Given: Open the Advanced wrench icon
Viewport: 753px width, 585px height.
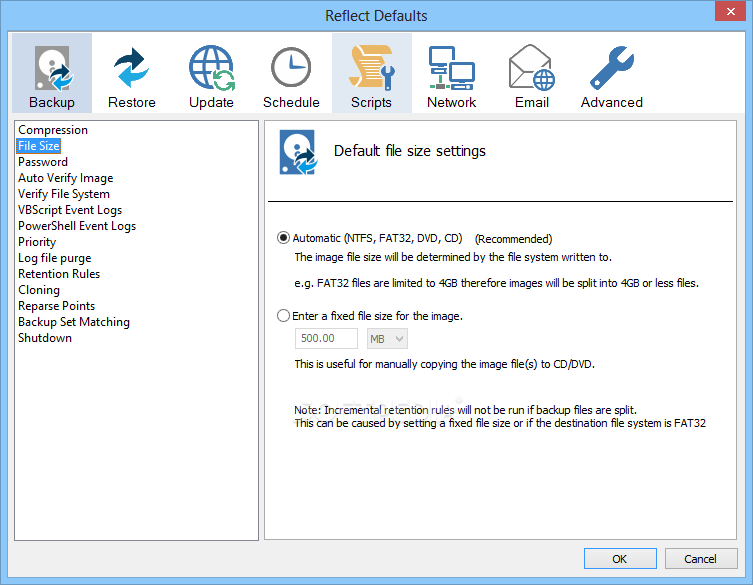Looking at the screenshot, I should coord(611,73).
